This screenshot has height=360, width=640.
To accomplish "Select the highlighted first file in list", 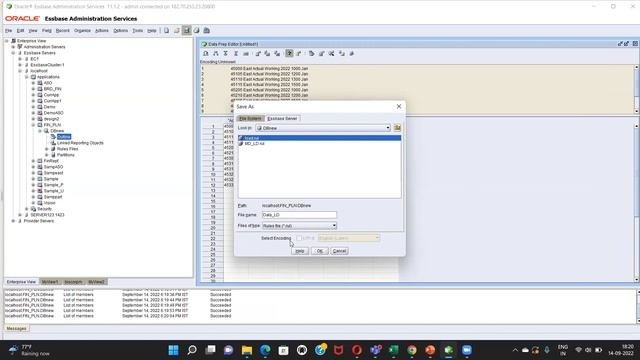I will tap(319, 138).
